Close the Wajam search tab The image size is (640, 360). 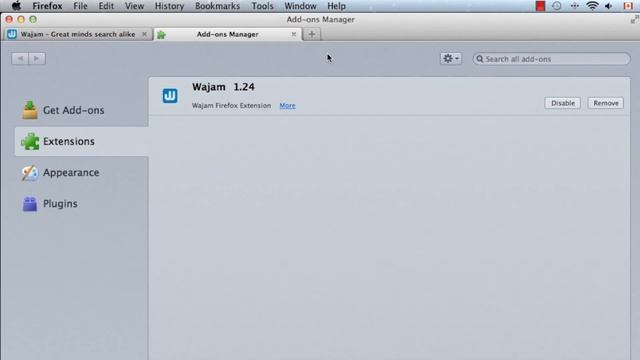click(144, 34)
